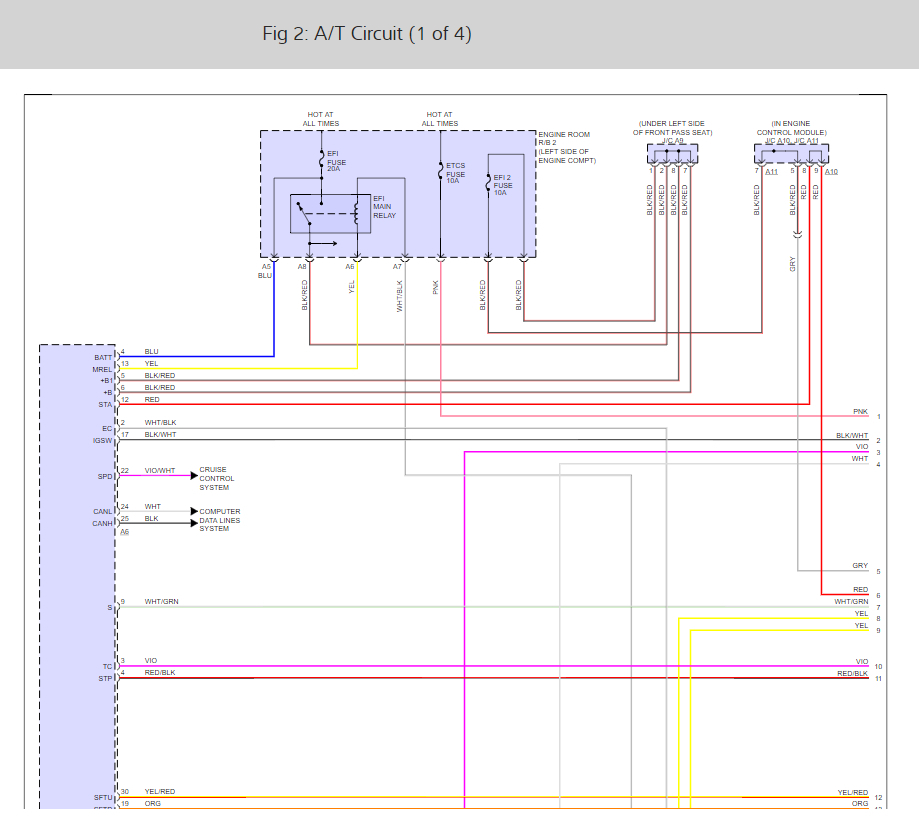The height and width of the screenshot is (835, 919).
Task: Click underlined A6 connector reference below CANH
Action: pos(124,531)
